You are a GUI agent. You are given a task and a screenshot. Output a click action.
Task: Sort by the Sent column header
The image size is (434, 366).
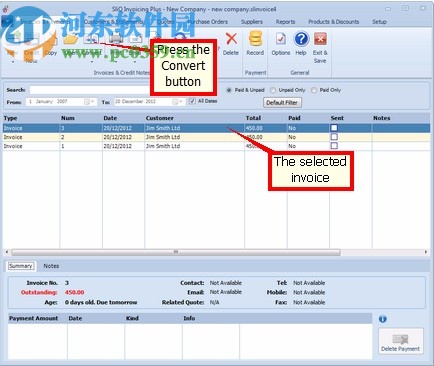[x=351, y=118]
